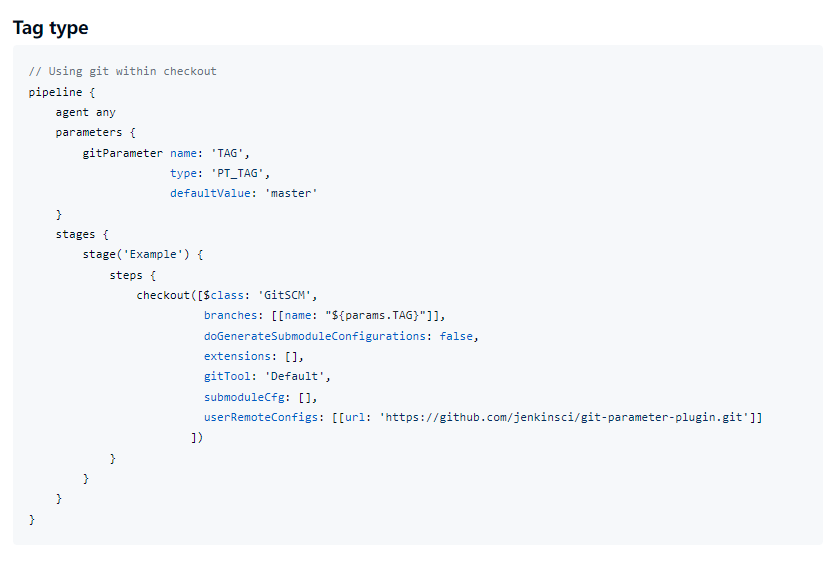Viewport: 839px width, 564px height.
Task: Click the git-parameter-plugin.git URL
Action: [564, 417]
